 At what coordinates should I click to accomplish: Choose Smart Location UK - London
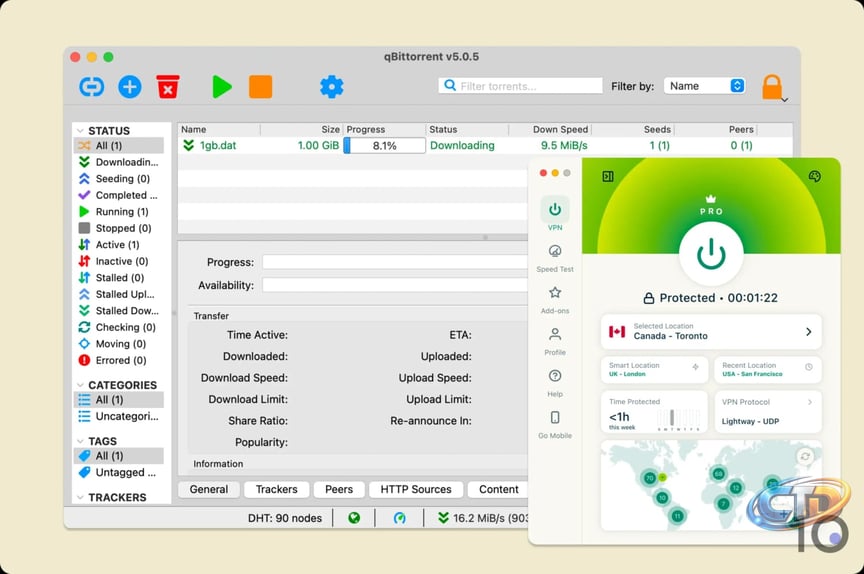(654, 370)
